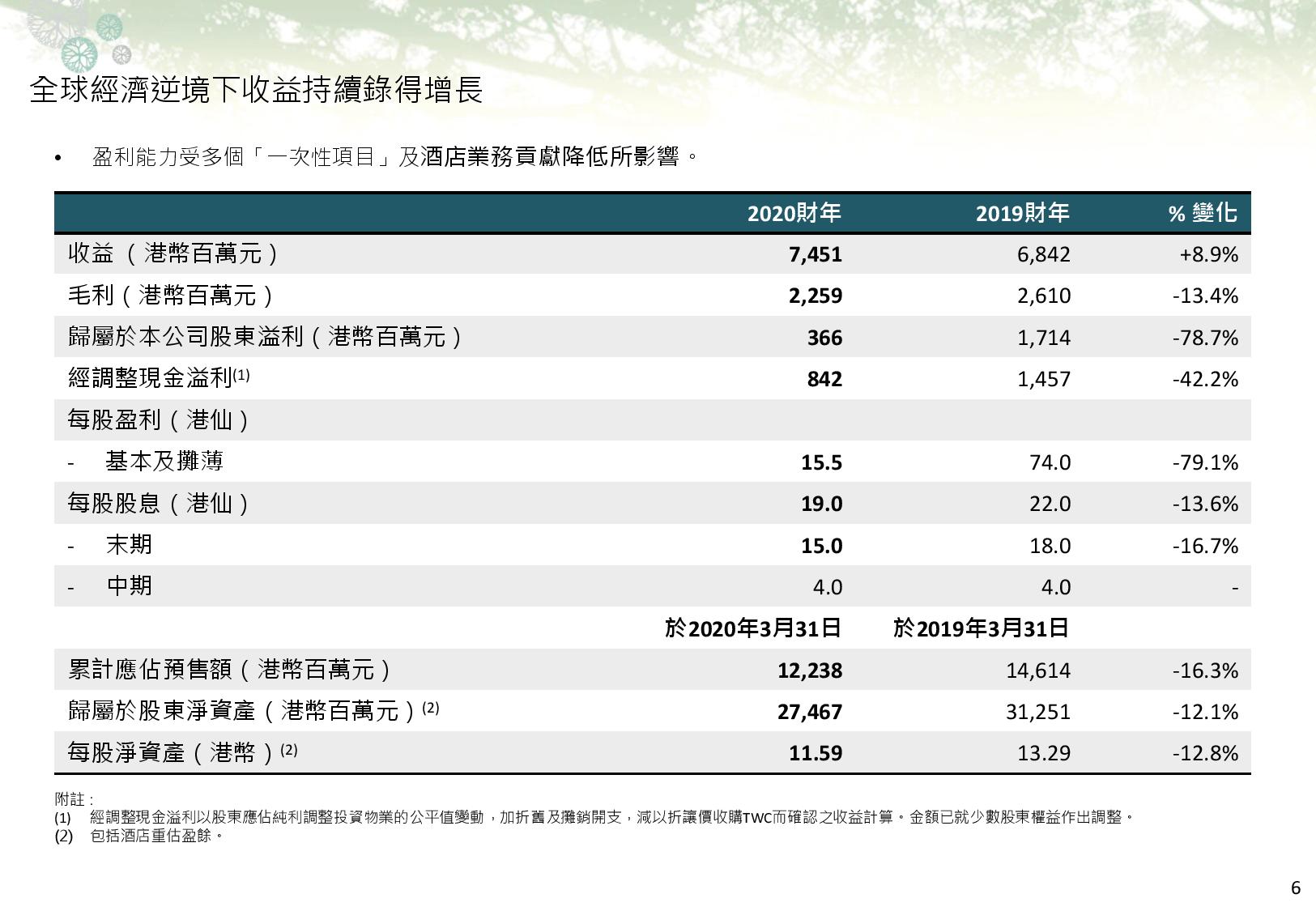Click the value 31,251
This screenshot has width=1316, height=911.
coord(1038,712)
